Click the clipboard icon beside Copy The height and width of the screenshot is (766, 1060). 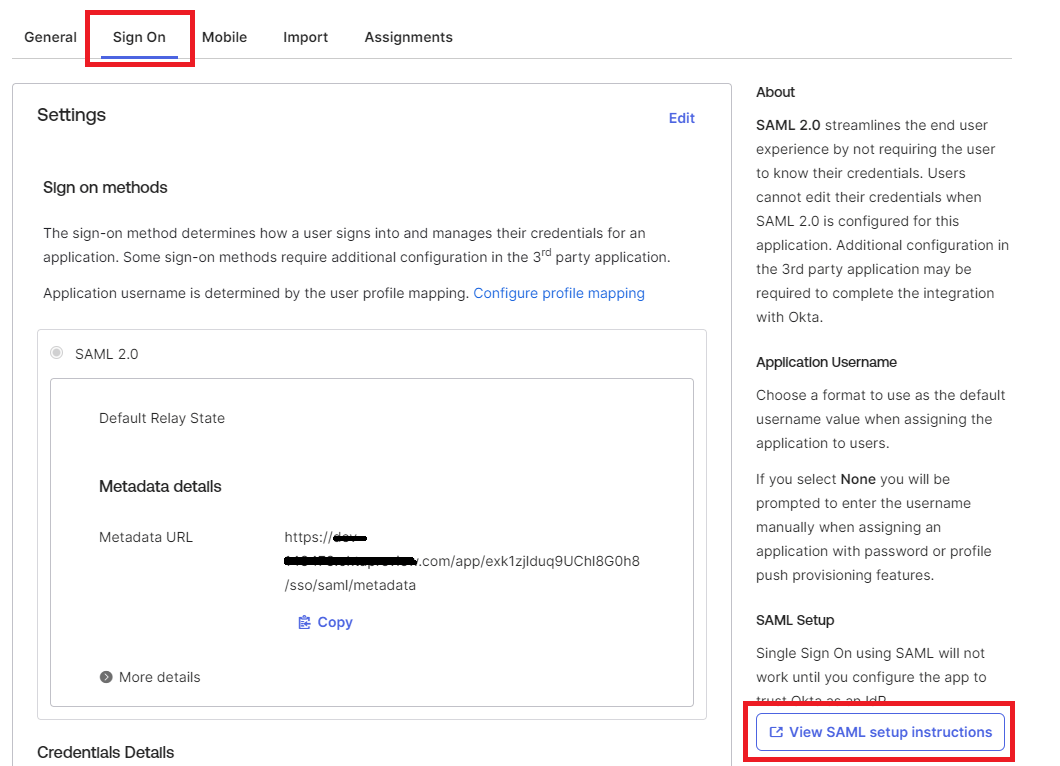pyautogui.click(x=305, y=622)
